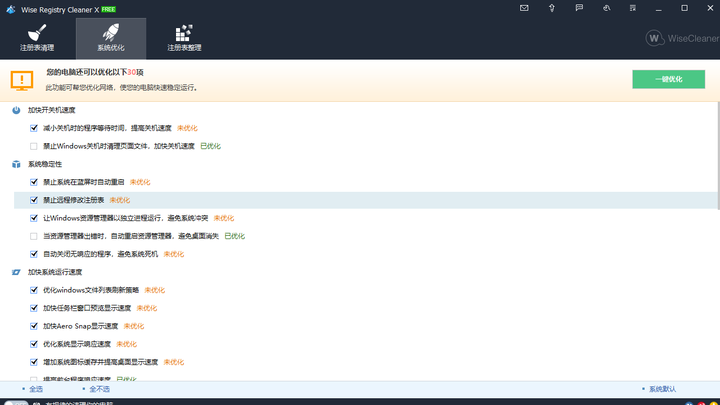Click the Wise Registry Cleaner X title text
Screen dimensions: 720x405
[60, 10]
